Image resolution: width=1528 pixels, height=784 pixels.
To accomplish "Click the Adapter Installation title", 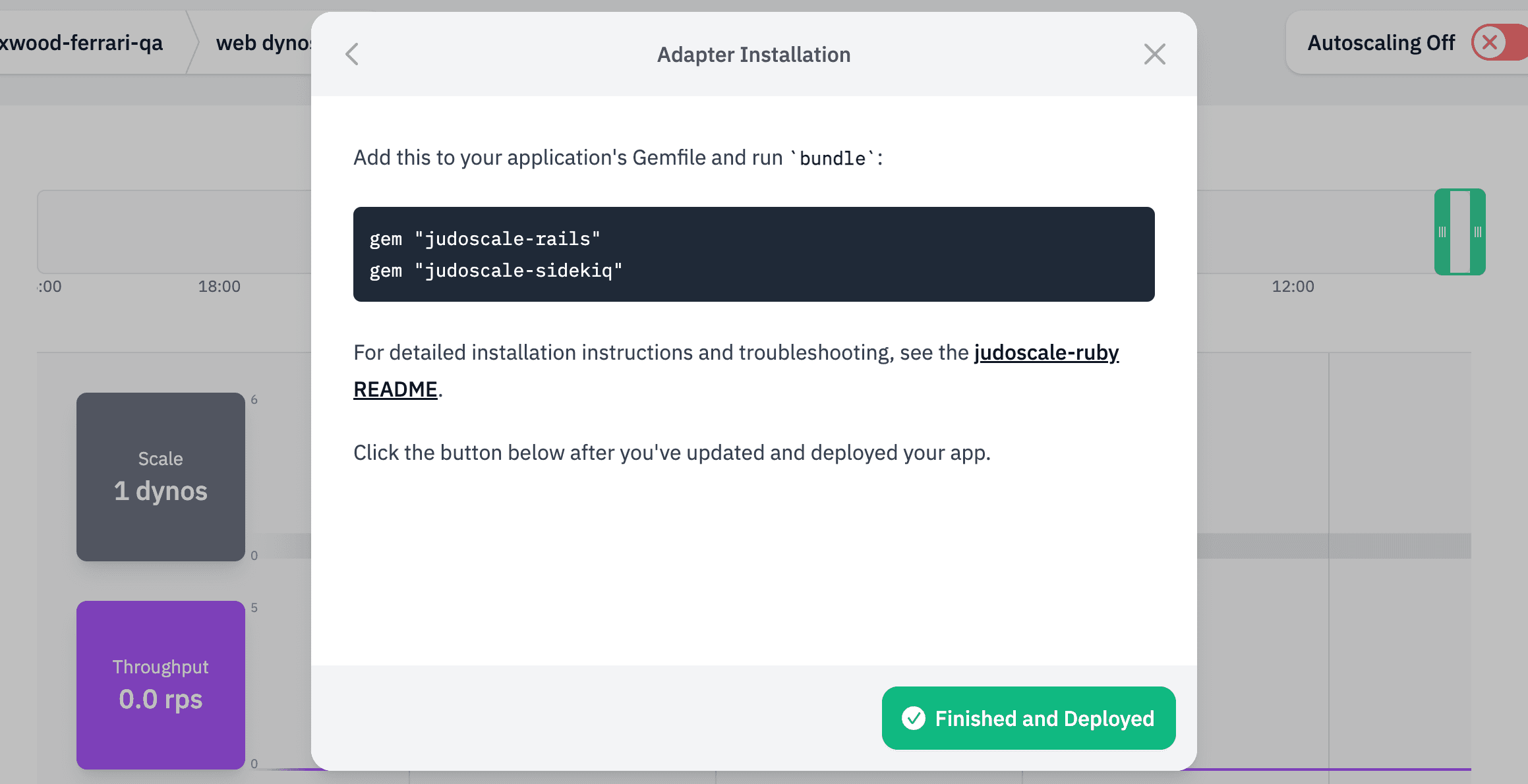I will [753, 55].
